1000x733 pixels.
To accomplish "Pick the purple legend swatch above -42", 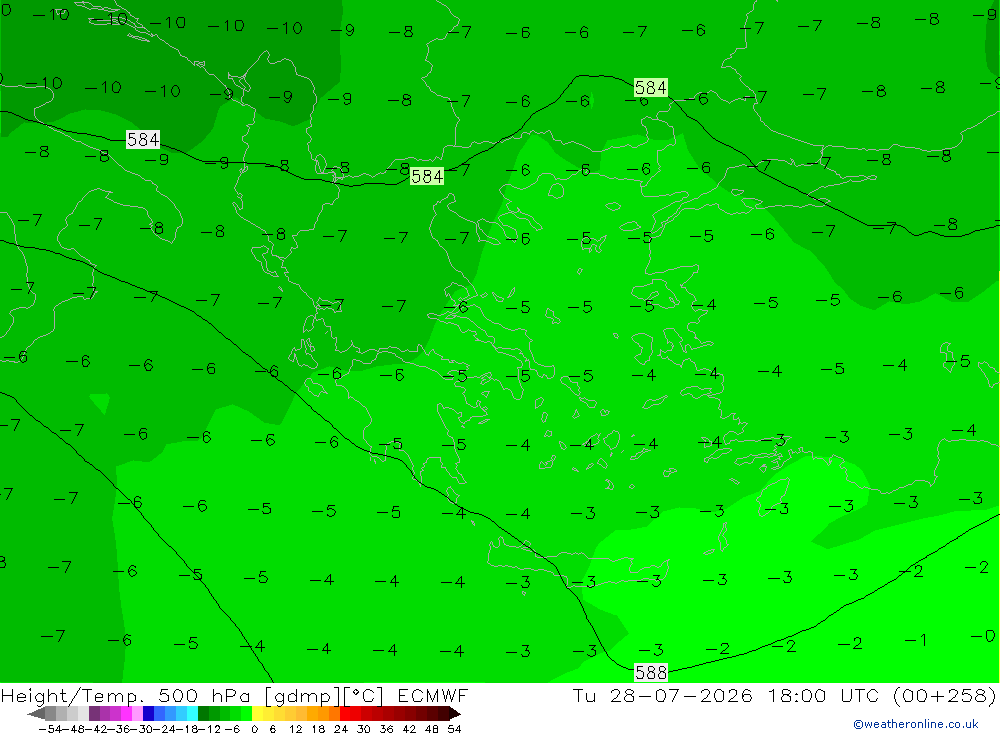I will [x=94, y=713].
